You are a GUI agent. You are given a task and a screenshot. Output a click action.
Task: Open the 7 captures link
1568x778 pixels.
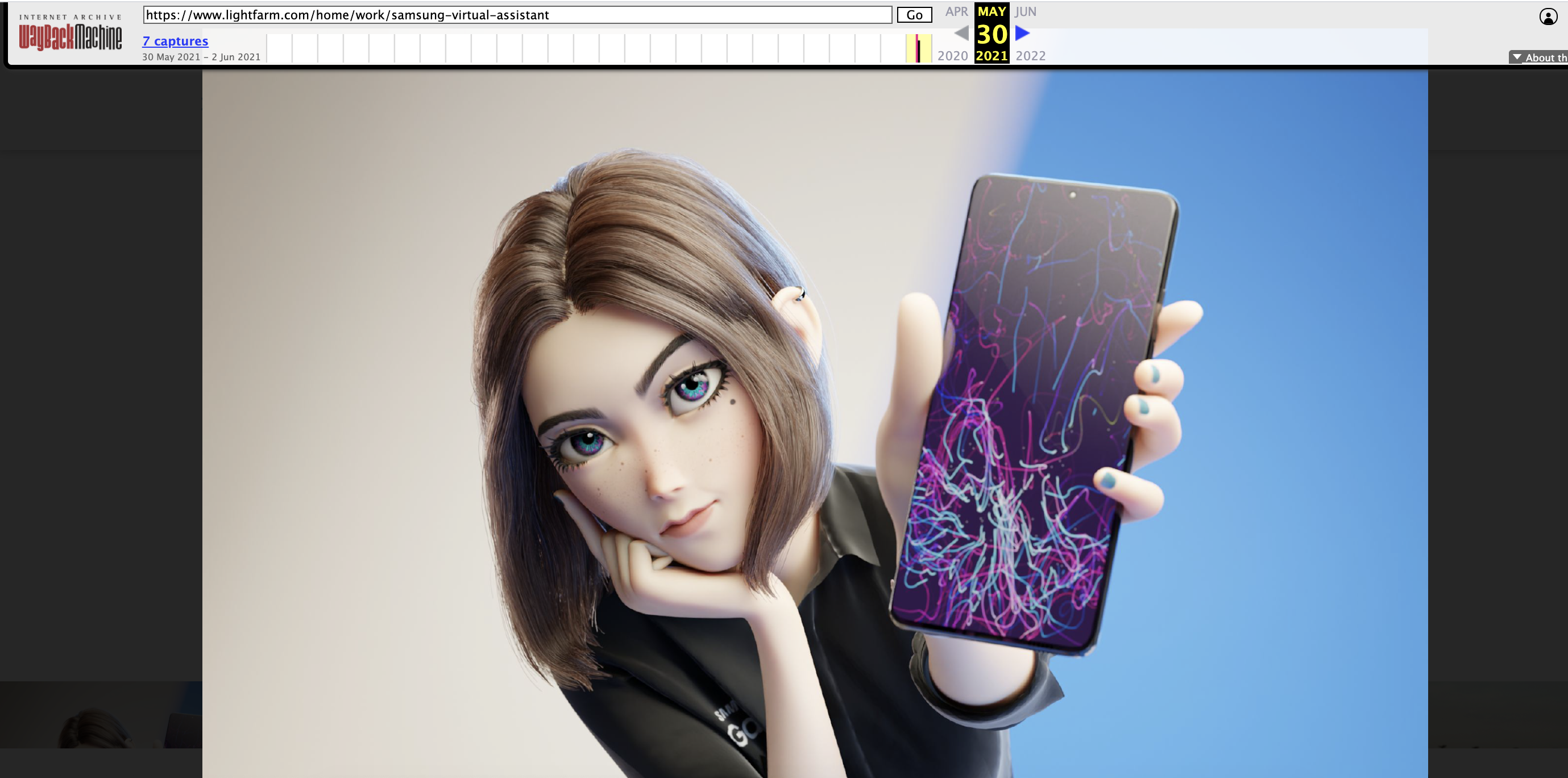(x=175, y=41)
